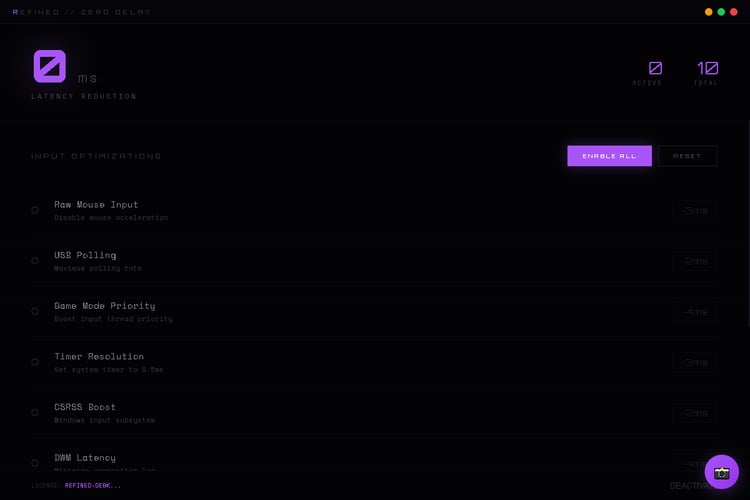Click the Reset button
Image resolution: width=750 pixels, height=500 pixels.
(687, 156)
